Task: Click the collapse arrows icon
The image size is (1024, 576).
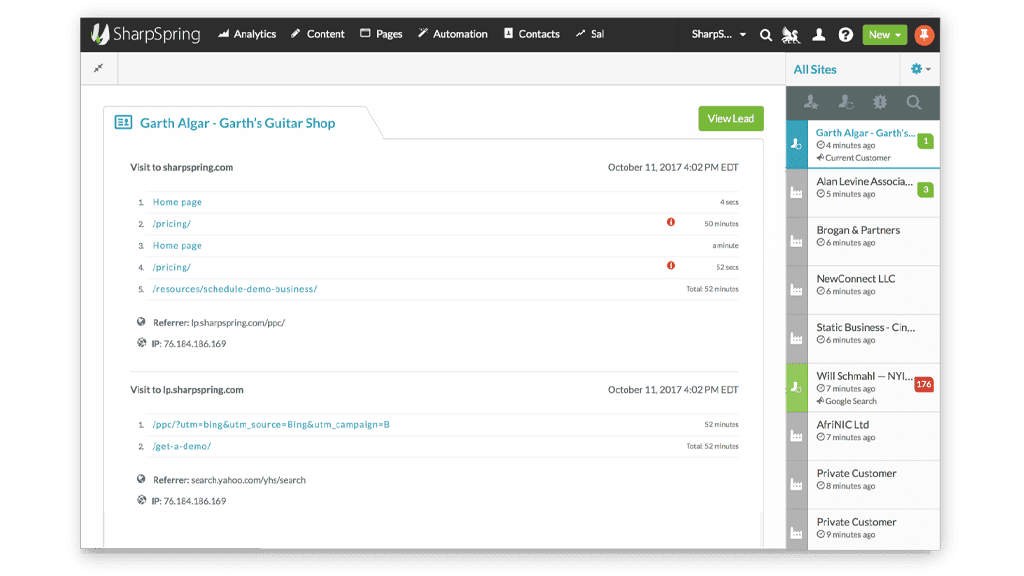Action: tap(99, 68)
